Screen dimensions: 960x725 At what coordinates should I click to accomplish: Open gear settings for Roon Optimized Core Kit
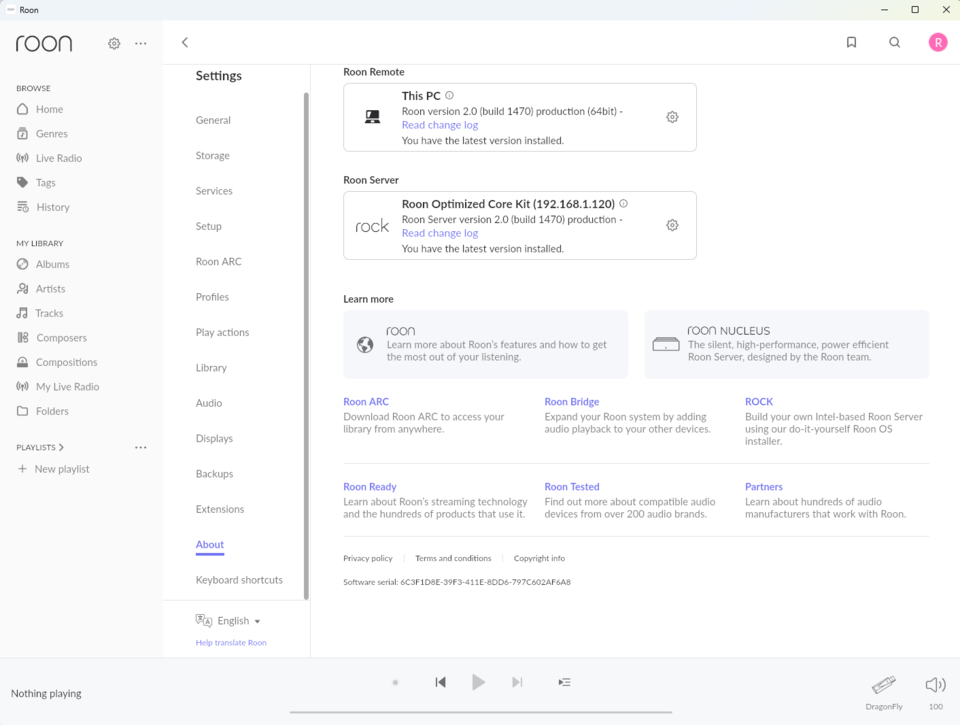[672, 225]
